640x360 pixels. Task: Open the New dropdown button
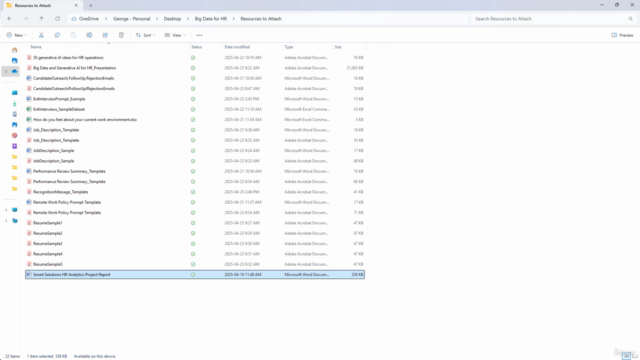[17, 35]
